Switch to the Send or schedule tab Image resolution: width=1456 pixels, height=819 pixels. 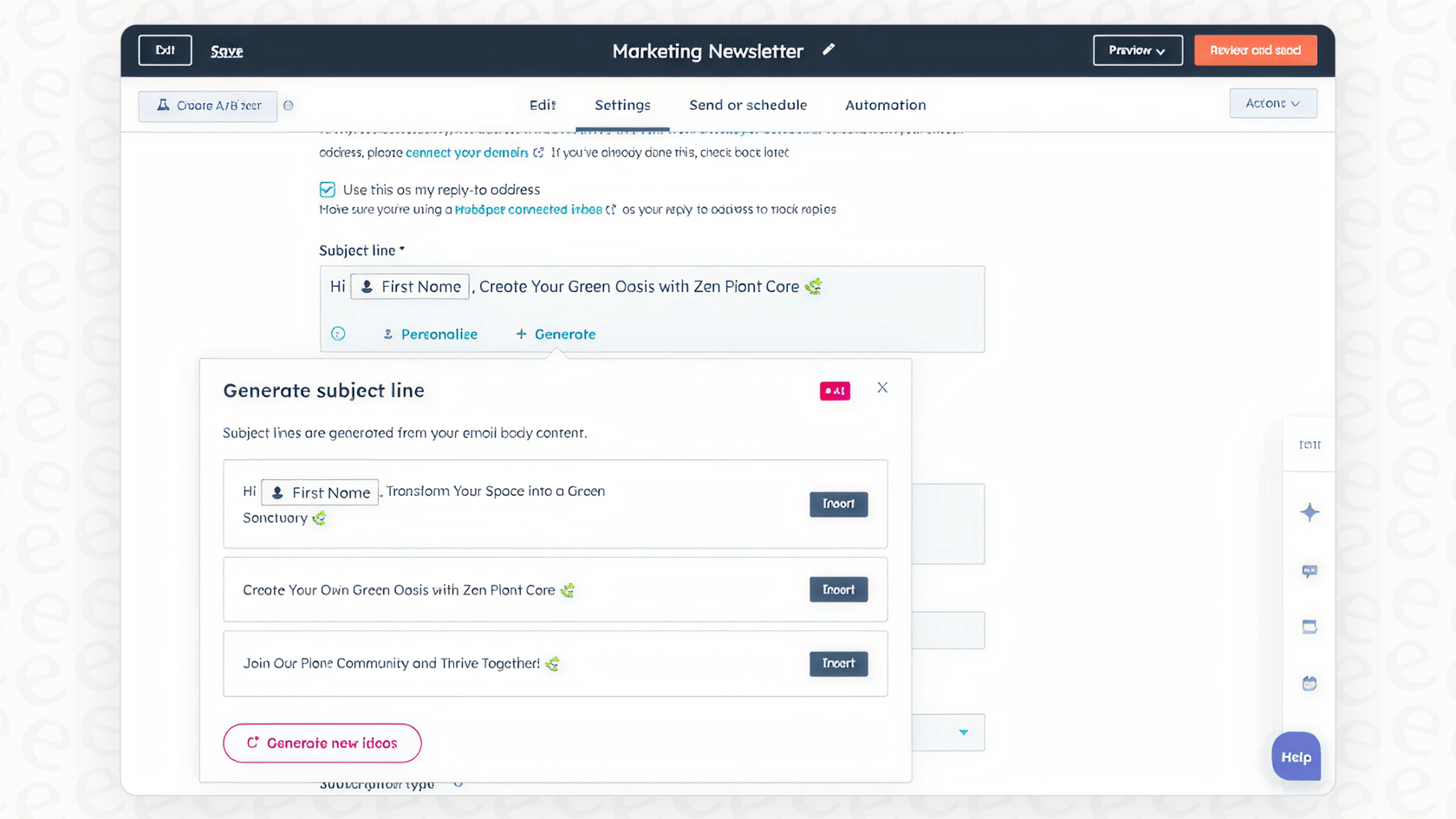click(748, 105)
